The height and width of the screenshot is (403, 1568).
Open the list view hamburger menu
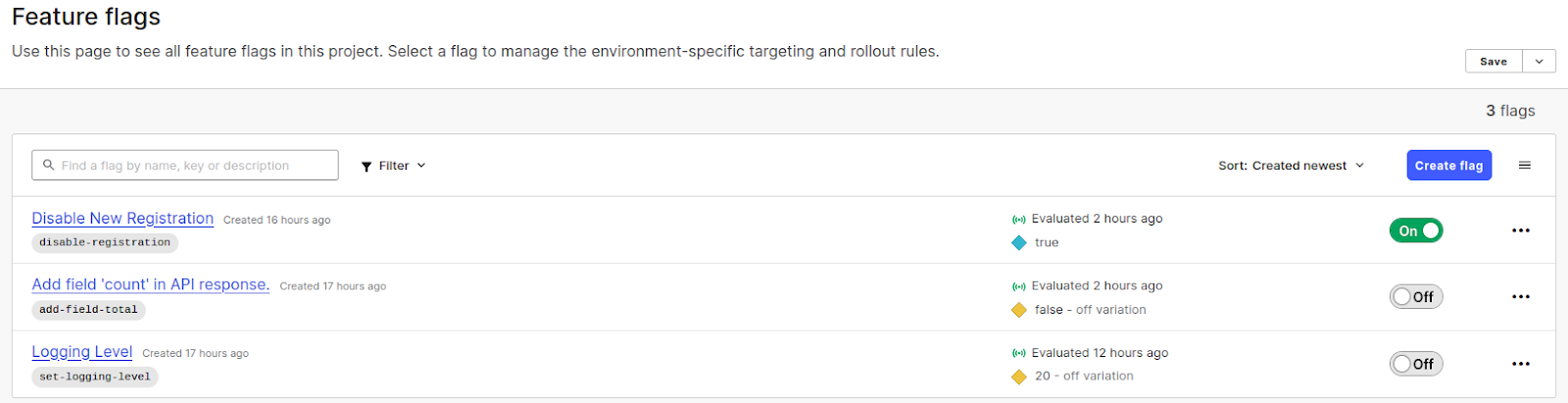pyautogui.click(x=1524, y=166)
